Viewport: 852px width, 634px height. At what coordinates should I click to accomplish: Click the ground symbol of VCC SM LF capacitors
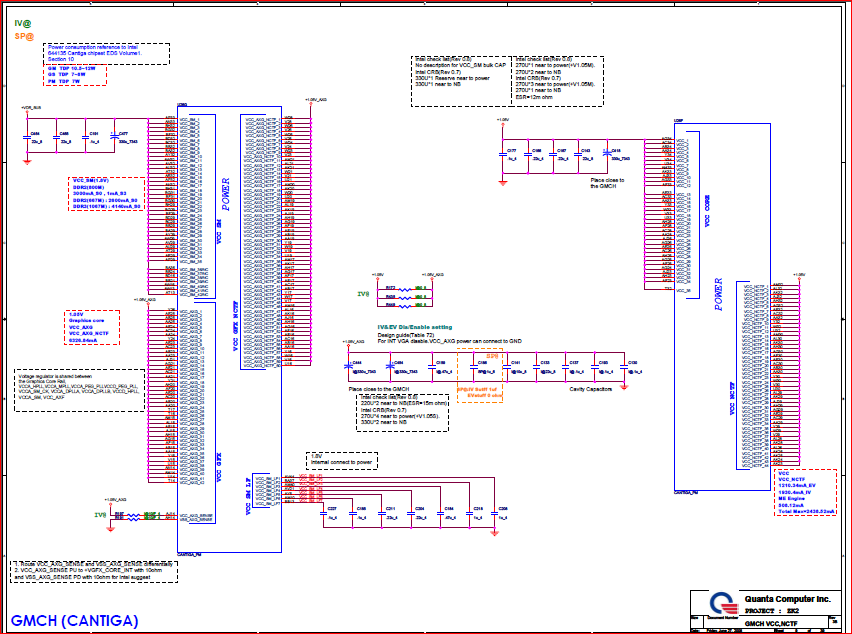pyautogui.click(x=494, y=533)
